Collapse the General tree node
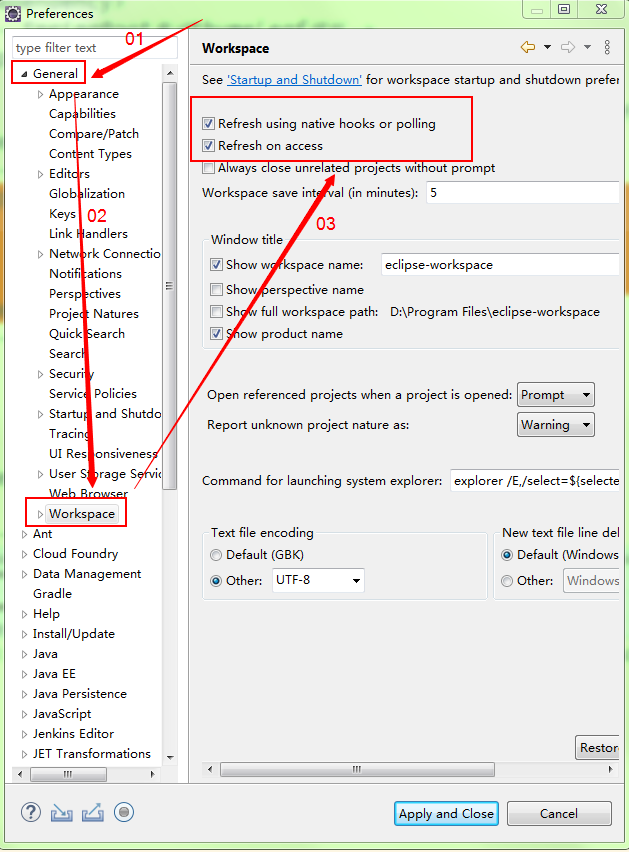The height and width of the screenshot is (852, 629). 24,74
